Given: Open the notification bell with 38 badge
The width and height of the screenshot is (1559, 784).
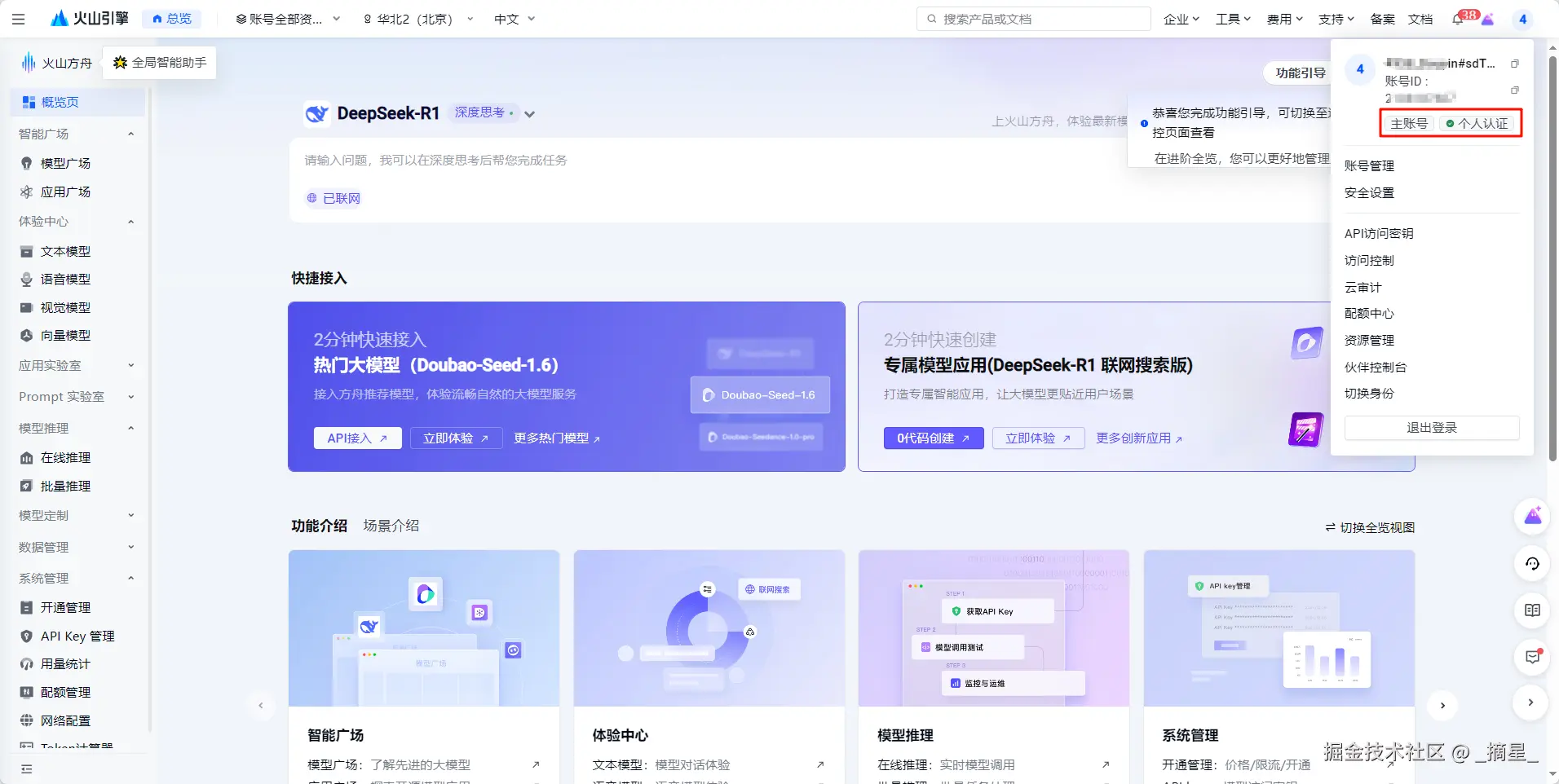Looking at the screenshot, I should click(1458, 19).
